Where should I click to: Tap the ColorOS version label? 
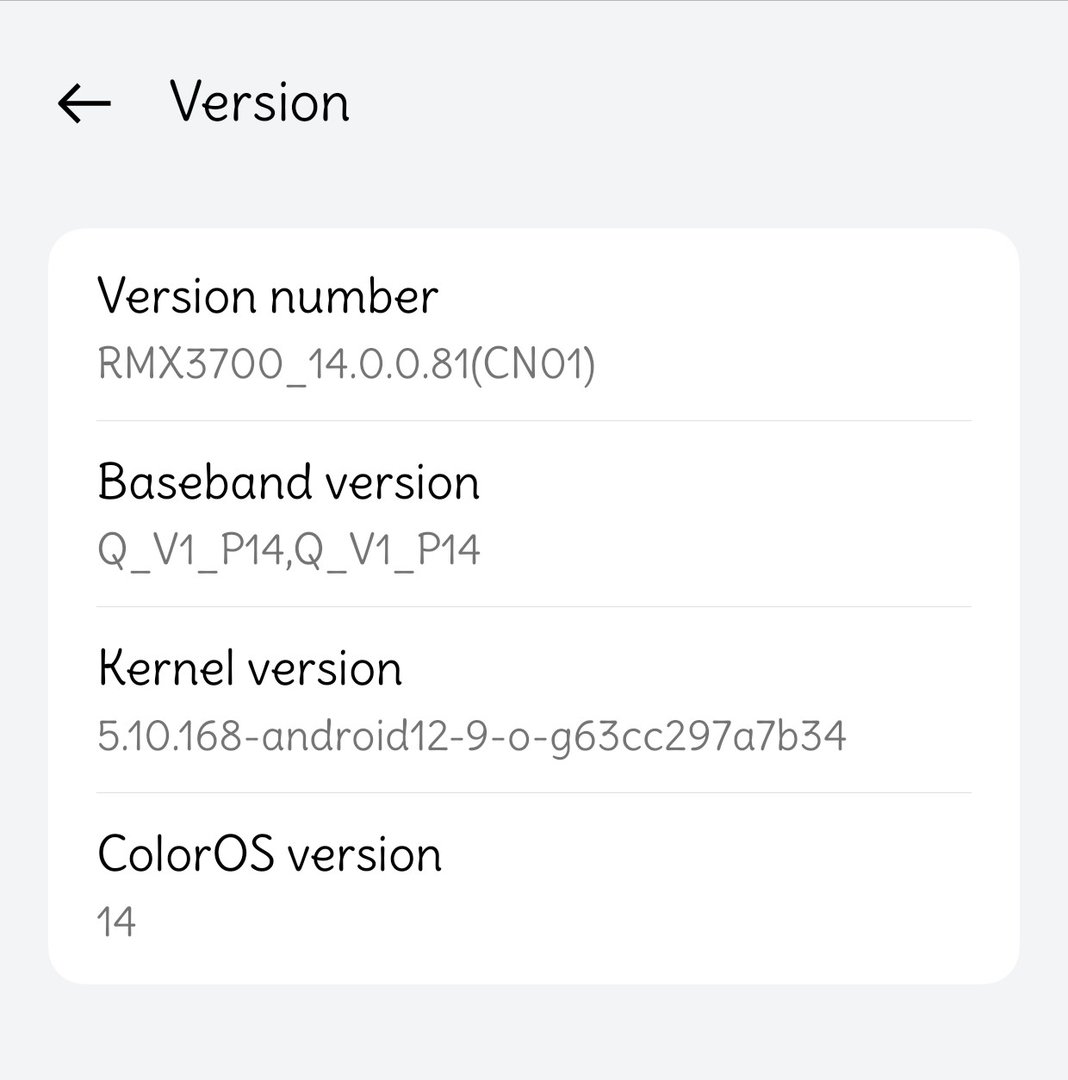(269, 855)
